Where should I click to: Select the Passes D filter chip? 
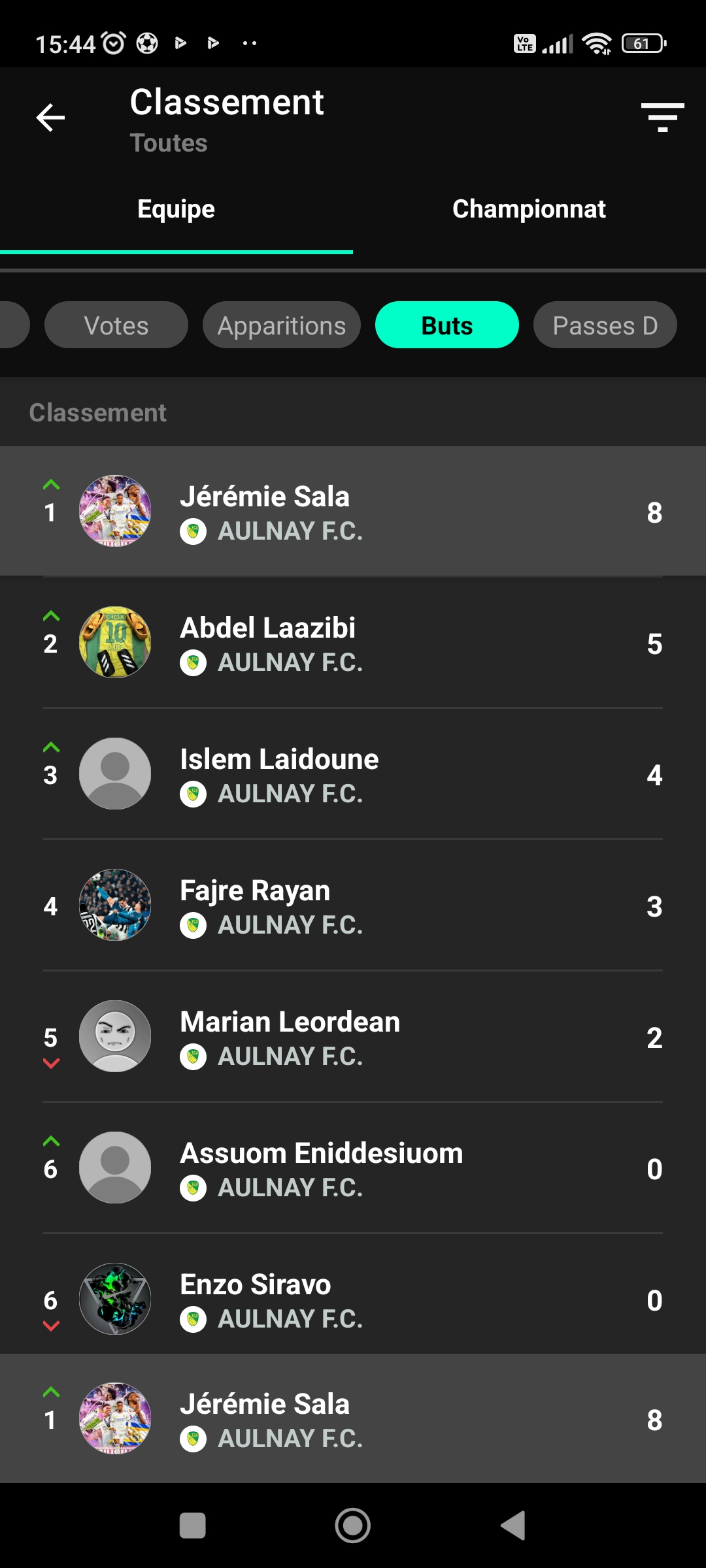(605, 325)
